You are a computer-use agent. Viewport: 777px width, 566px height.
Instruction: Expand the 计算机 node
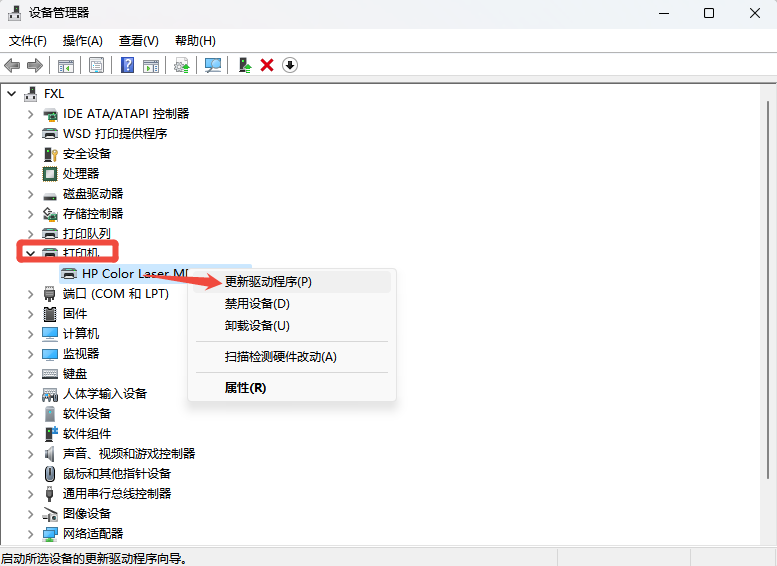31,334
